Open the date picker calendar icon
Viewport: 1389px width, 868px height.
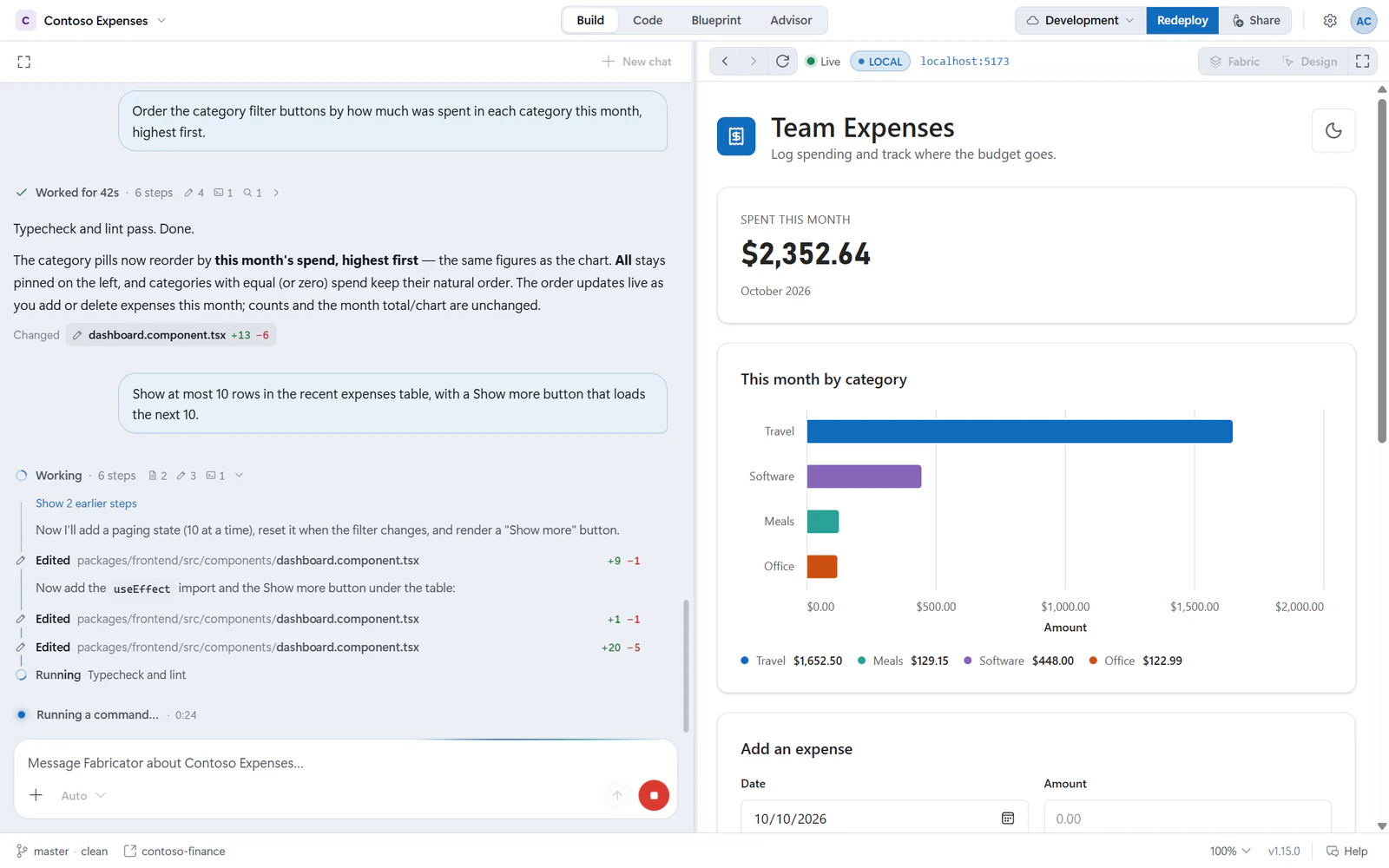coord(1007,819)
